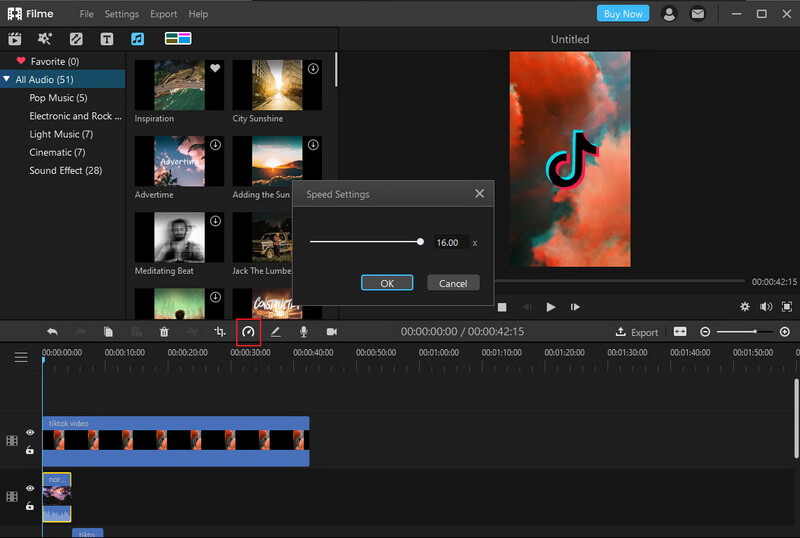Screen dimensions: 800x538
Task: Enter fullscreen preview mode
Action: 787,307
